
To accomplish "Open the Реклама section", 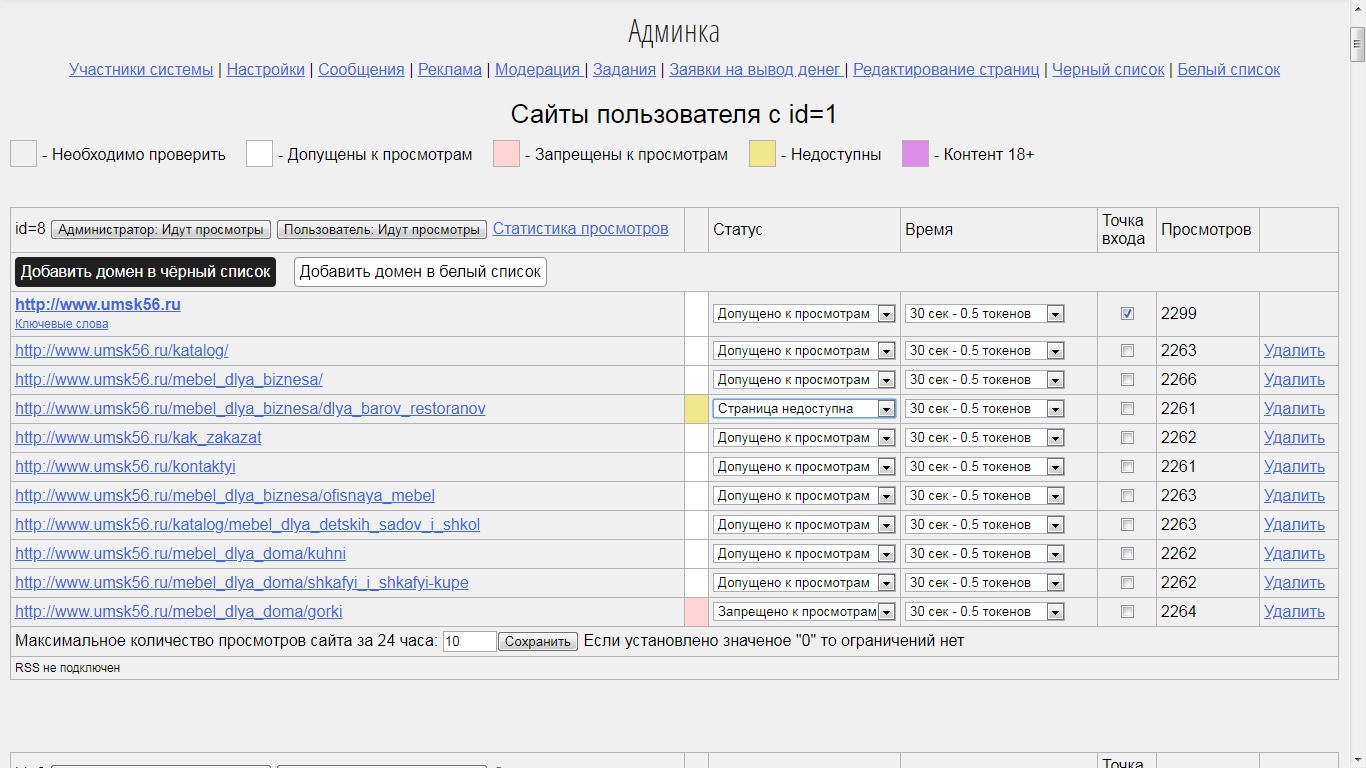I will [x=450, y=69].
